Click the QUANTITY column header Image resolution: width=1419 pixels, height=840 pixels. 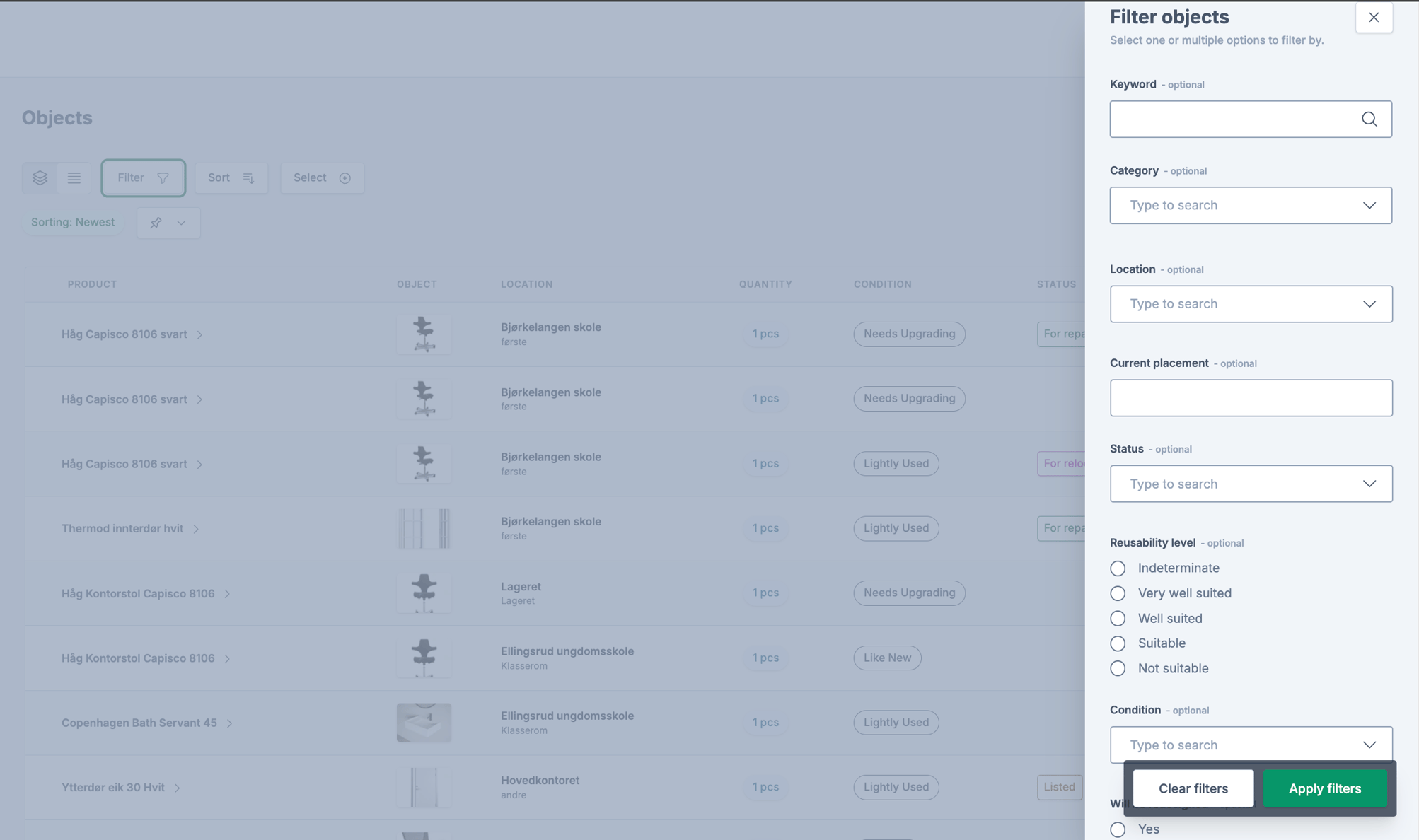[765, 284]
